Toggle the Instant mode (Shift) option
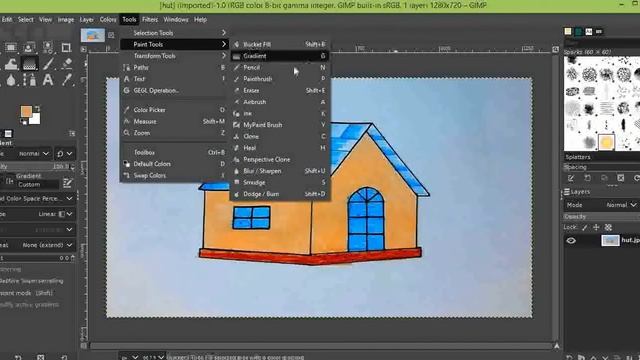 pos(27,293)
